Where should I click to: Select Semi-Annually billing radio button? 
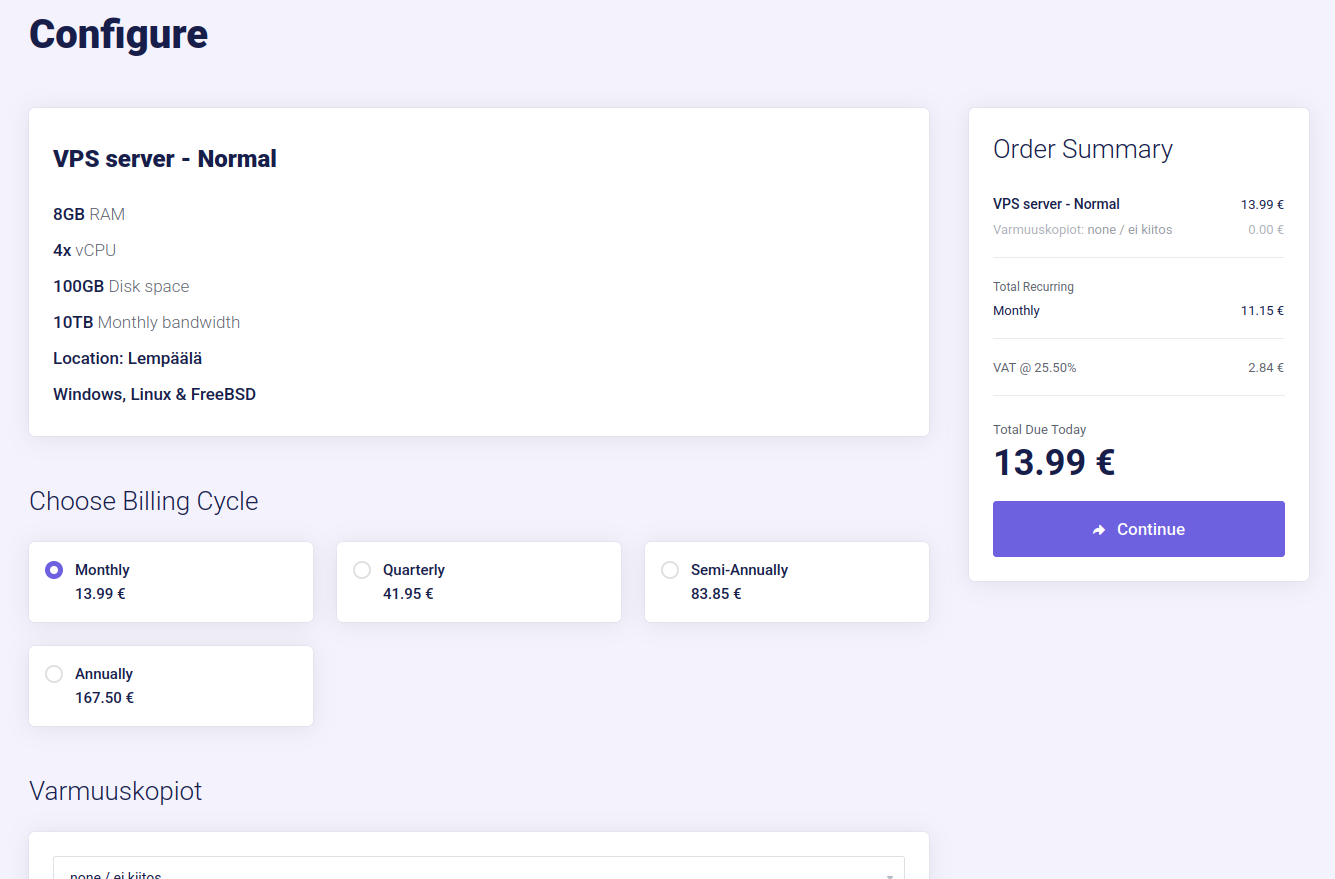[670, 570]
